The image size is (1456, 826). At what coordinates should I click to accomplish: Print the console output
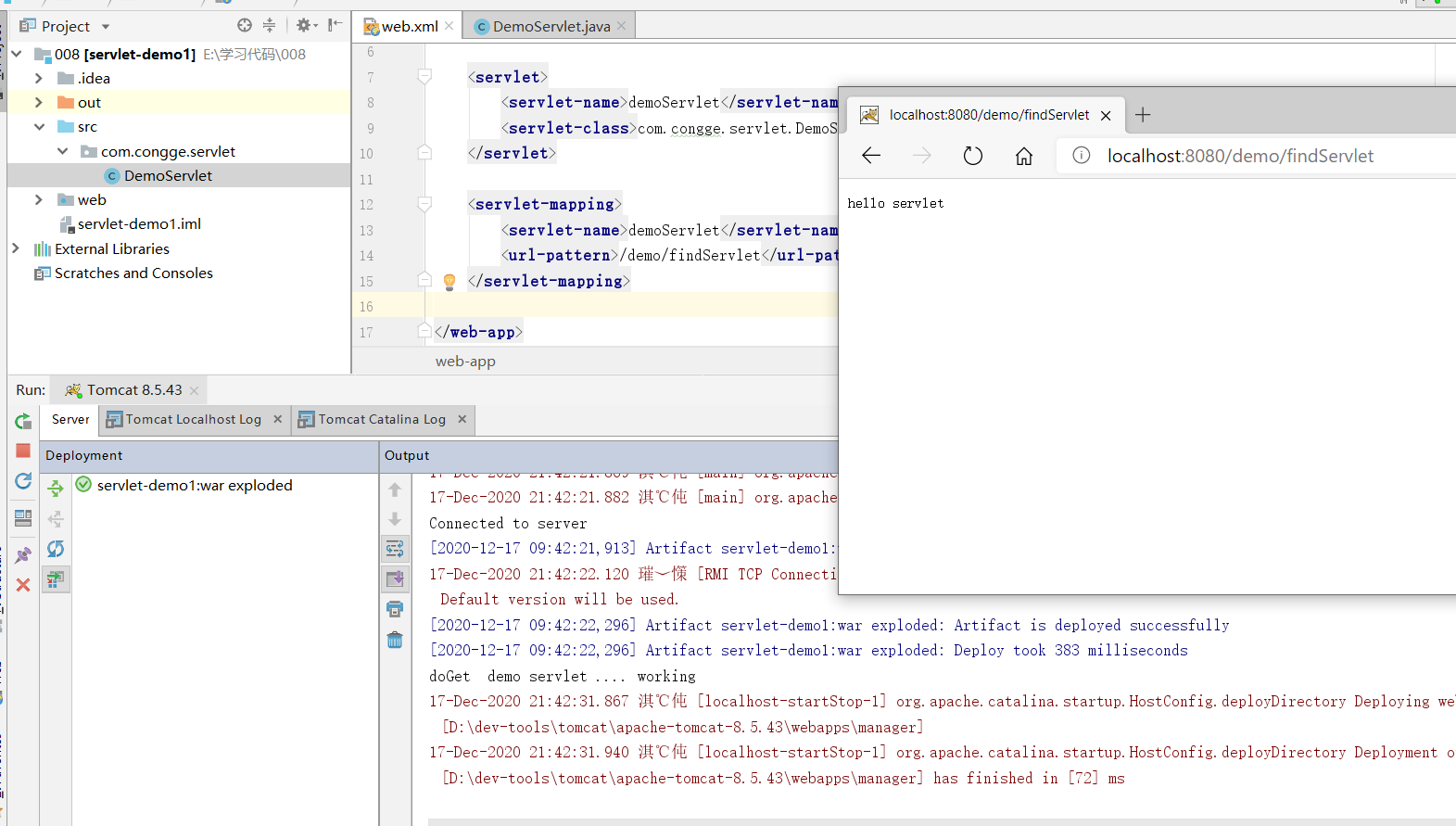tap(395, 609)
